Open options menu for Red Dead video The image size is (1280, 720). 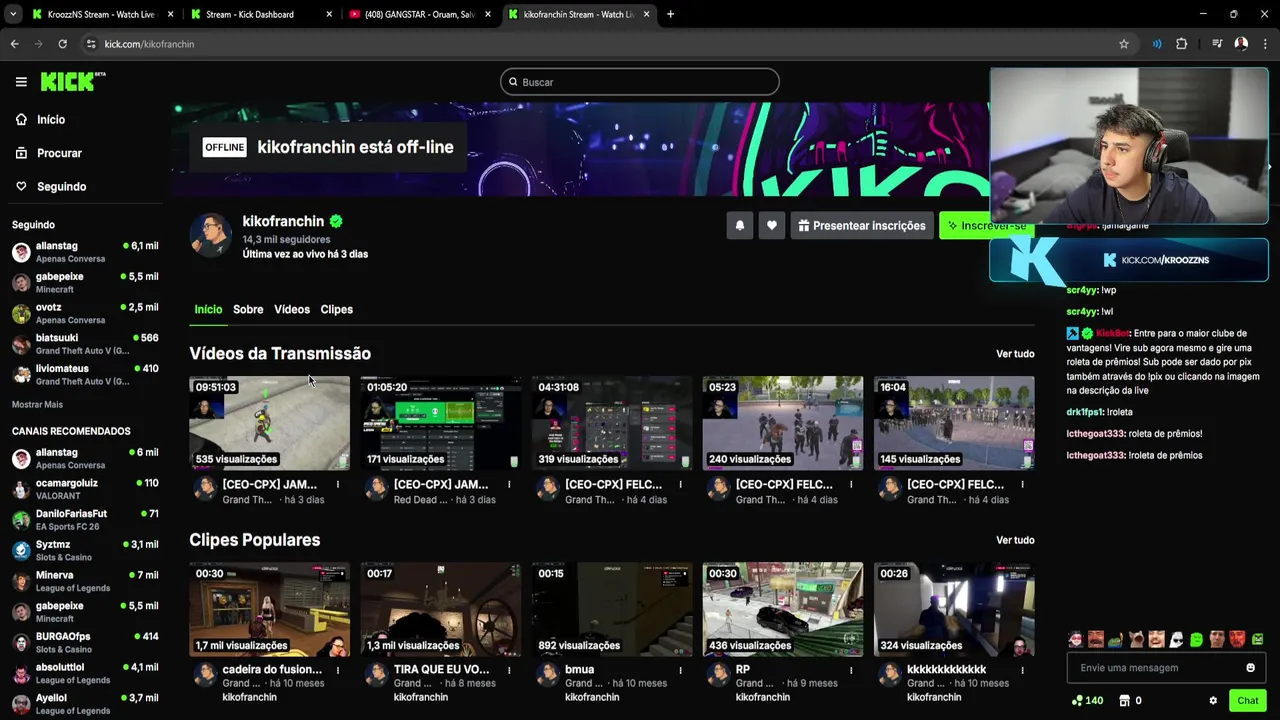tap(509, 485)
